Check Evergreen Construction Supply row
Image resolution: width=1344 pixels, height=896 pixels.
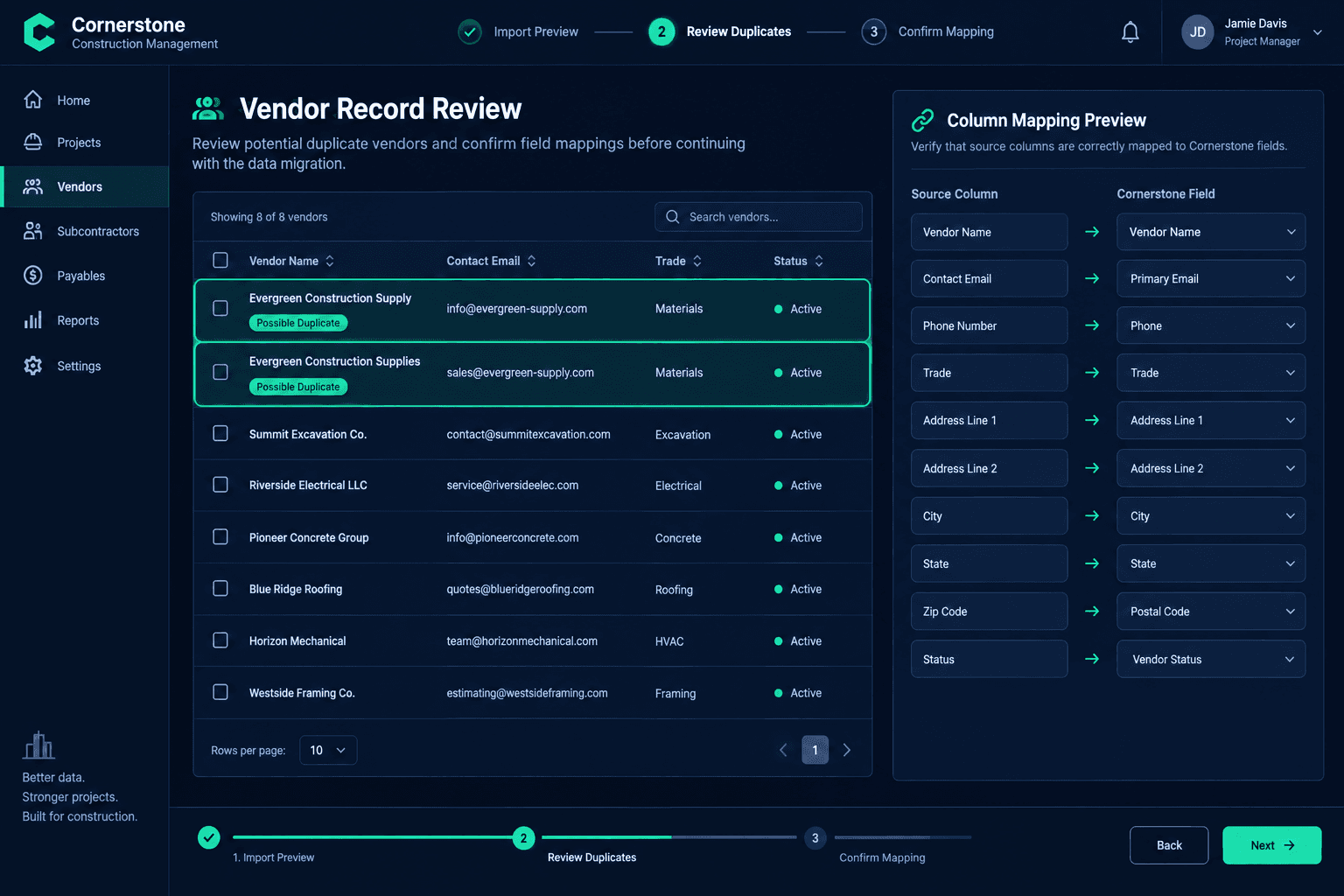point(220,308)
